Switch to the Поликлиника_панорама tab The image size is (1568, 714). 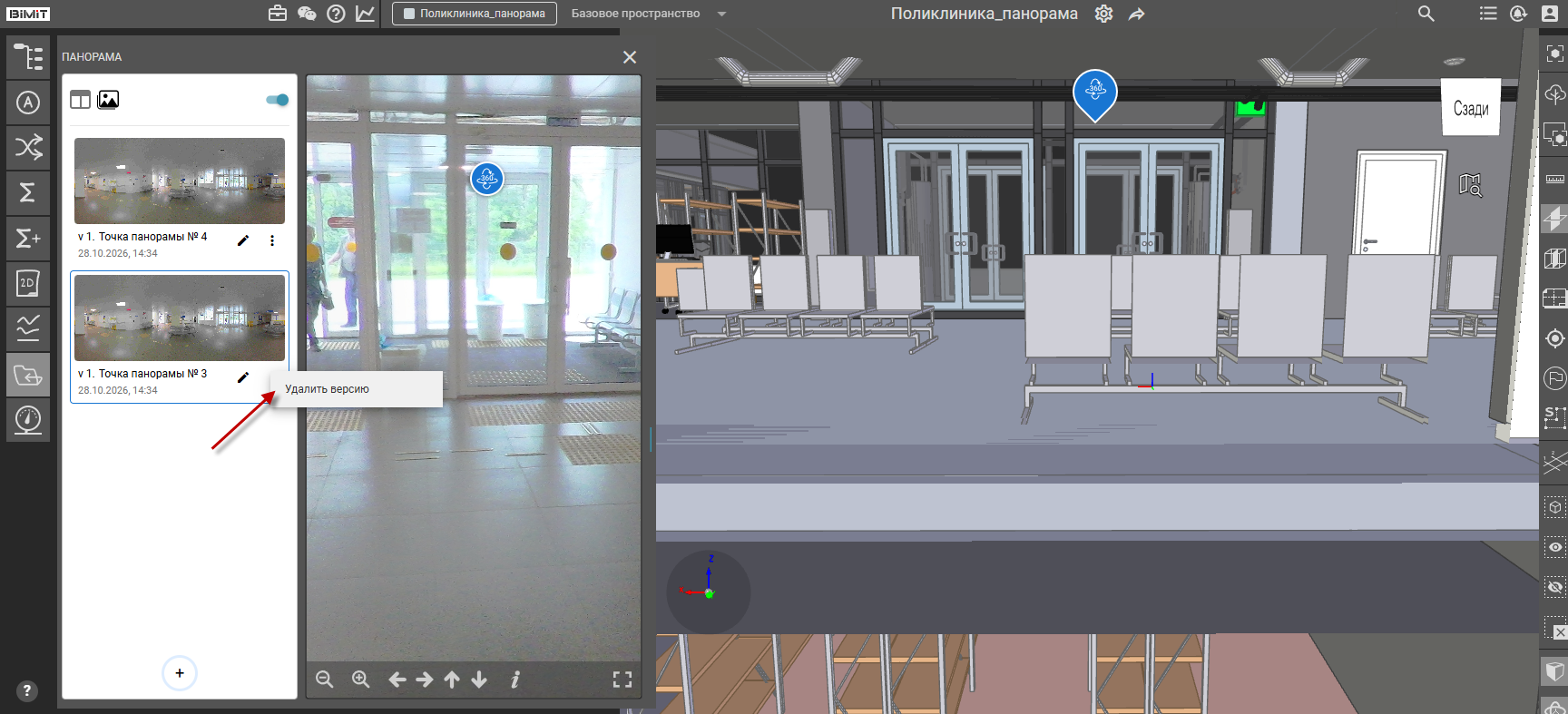(475, 14)
